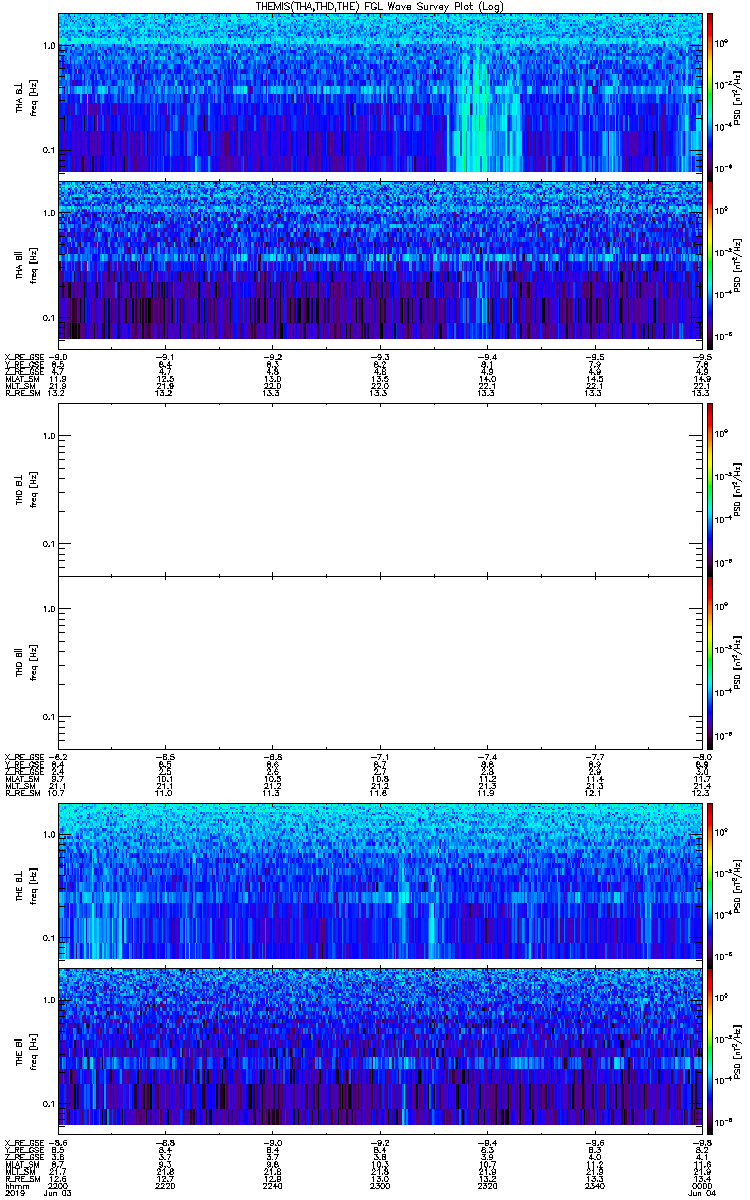Click the 'MLAT_SM' row label under THA panels
750x1200 pixels.
pos(21,378)
